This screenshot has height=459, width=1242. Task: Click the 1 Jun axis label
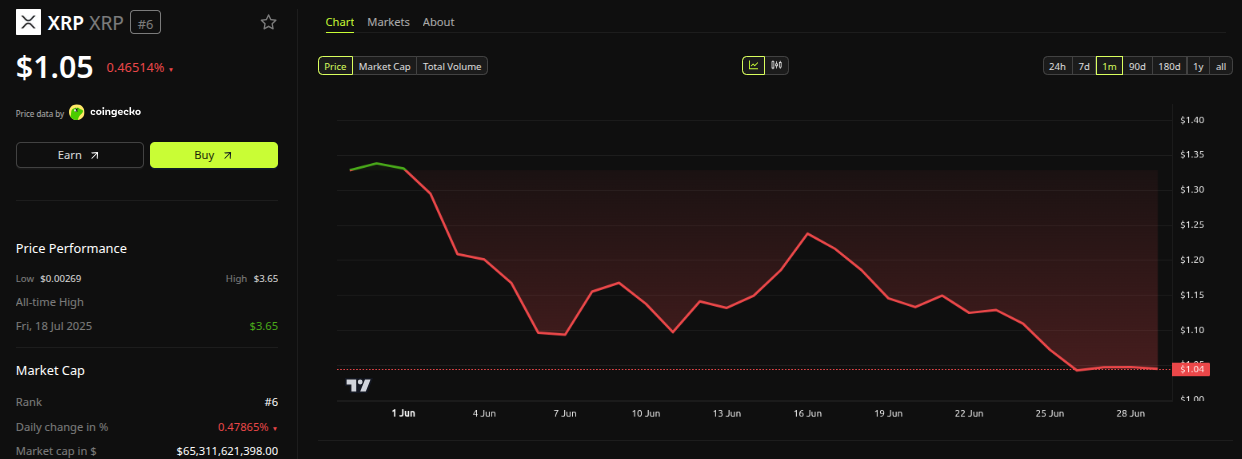tap(403, 413)
